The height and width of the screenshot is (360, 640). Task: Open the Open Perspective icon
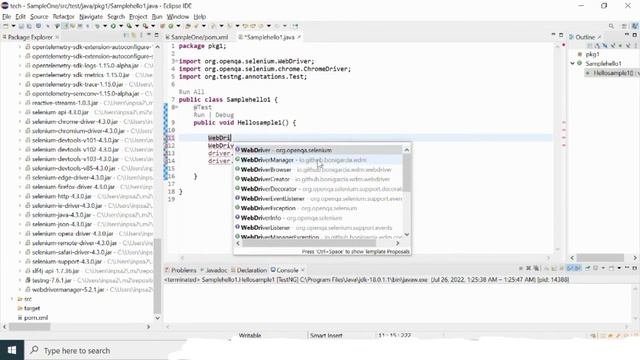click(x=624, y=26)
